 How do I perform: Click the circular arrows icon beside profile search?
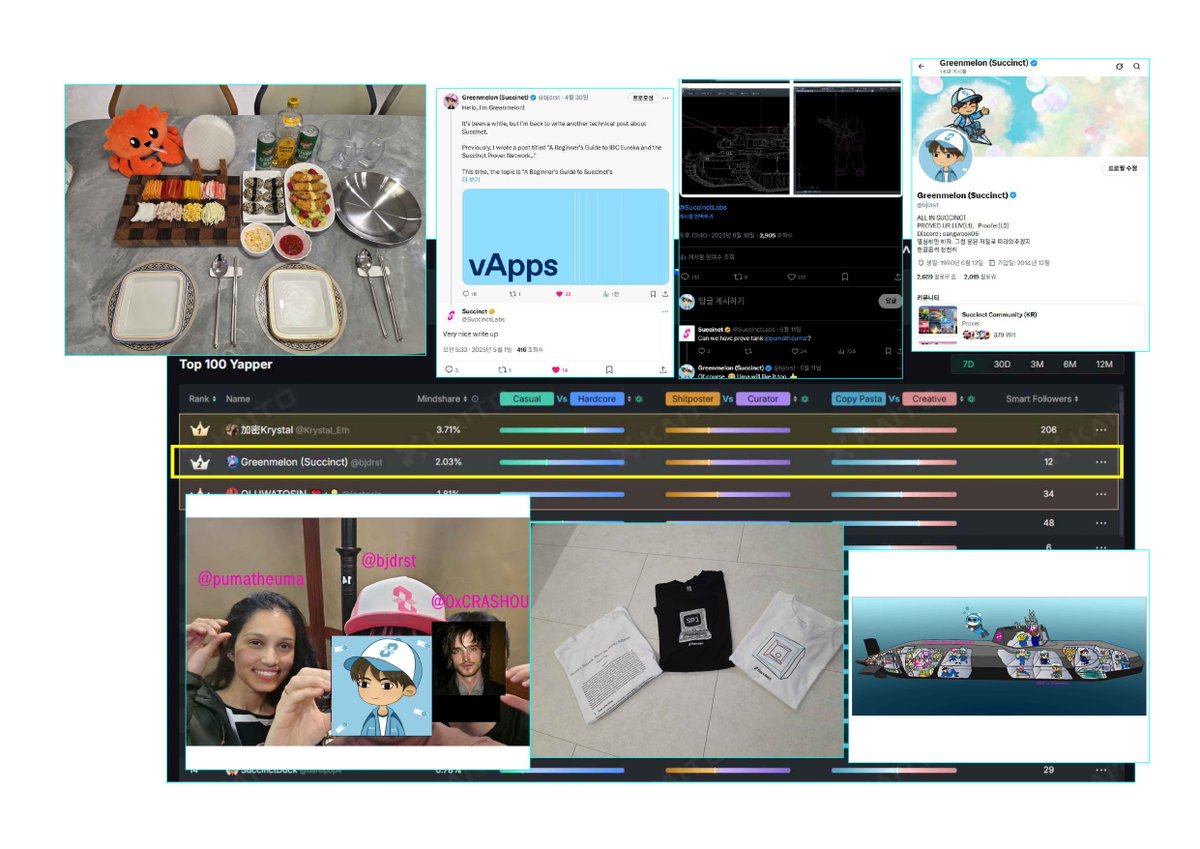(x=1119, y=66)
